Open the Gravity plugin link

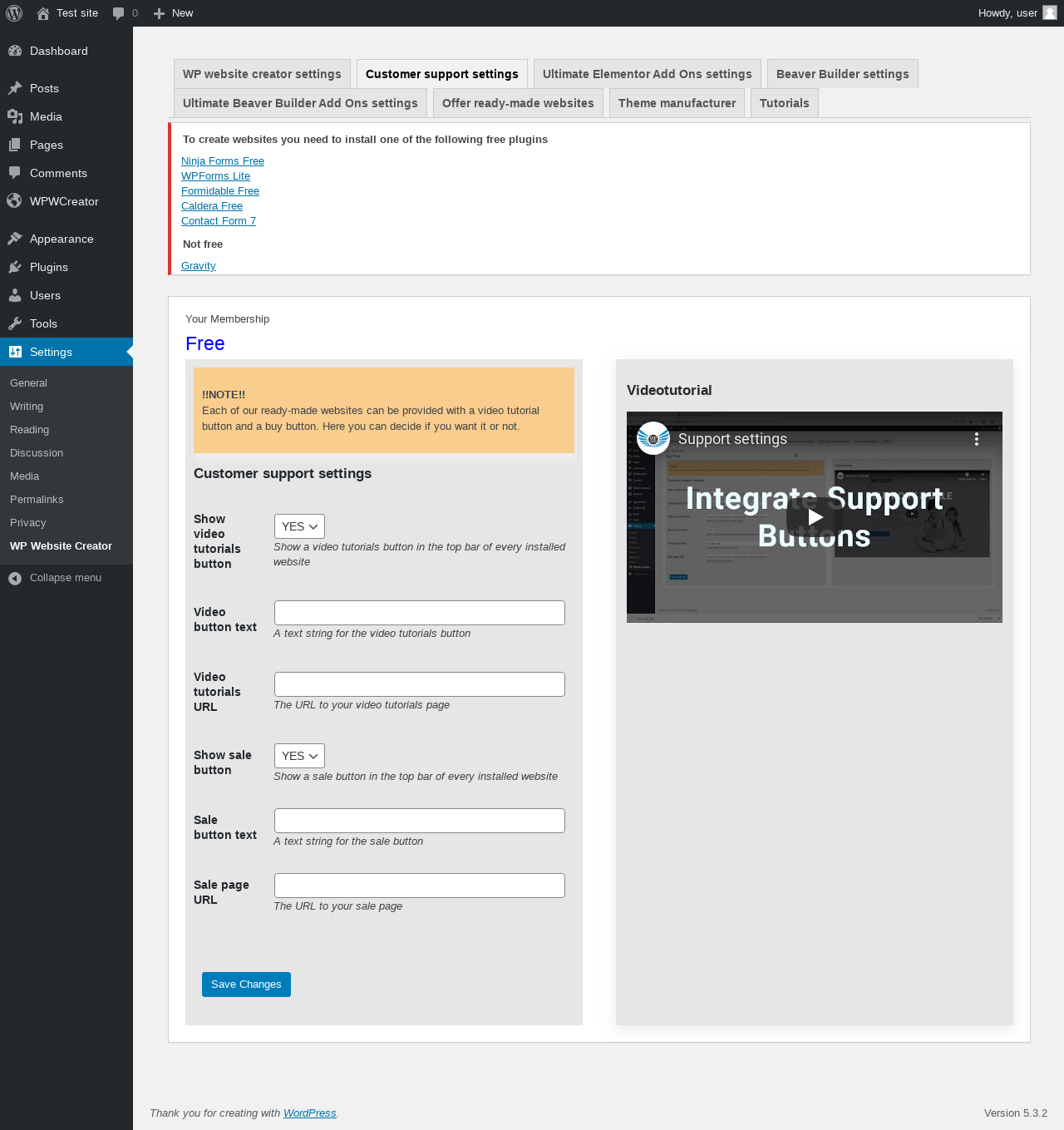[x=199, y=266]
